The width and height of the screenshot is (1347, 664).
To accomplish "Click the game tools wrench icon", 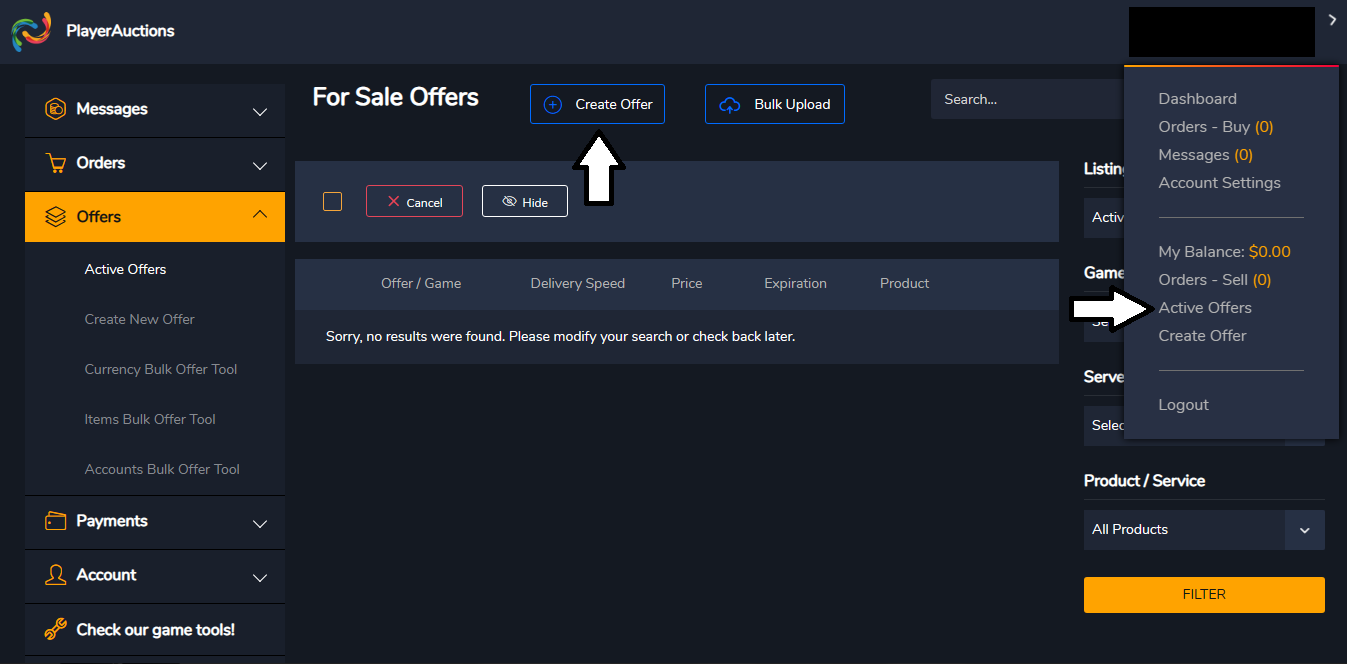I will click(x=57, y=630).
